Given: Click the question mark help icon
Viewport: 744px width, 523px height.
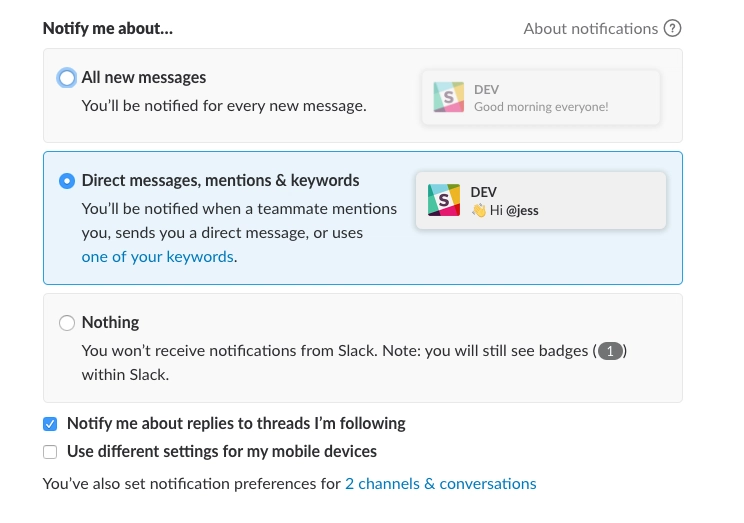Looking at the screenshot, I should pyautogui.click(x=672, y=28).
